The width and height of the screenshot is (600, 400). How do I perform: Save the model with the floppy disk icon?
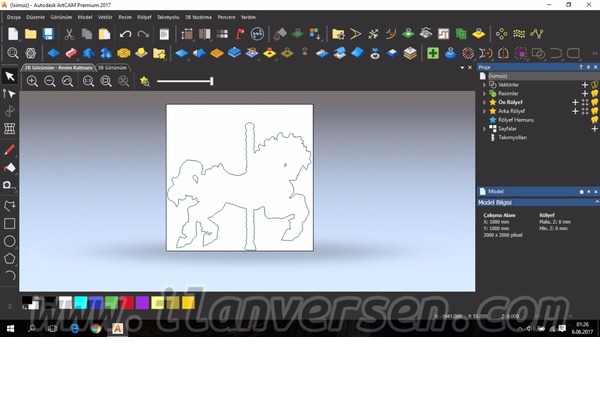[x=48, y=34]
